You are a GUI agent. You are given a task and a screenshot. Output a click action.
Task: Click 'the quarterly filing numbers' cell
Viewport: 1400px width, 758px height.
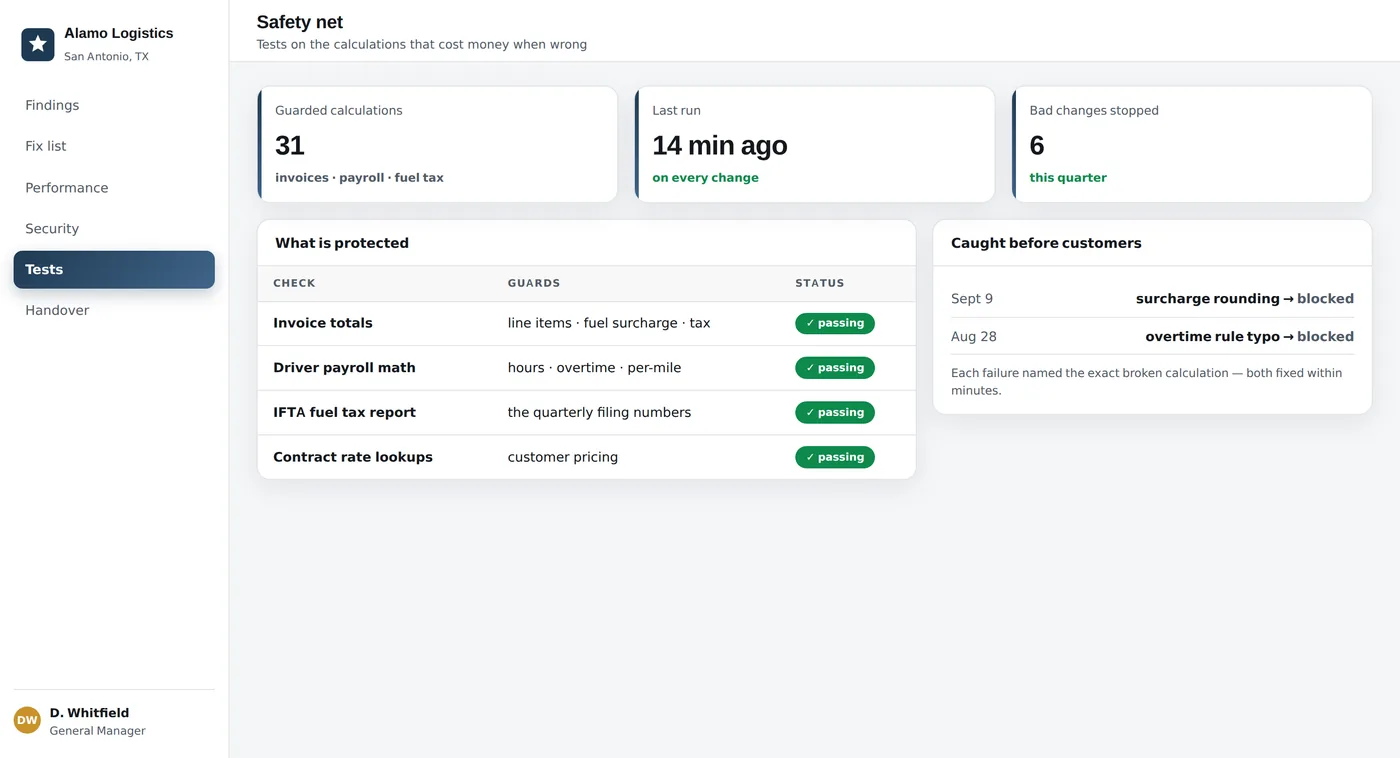click(599, 412)
